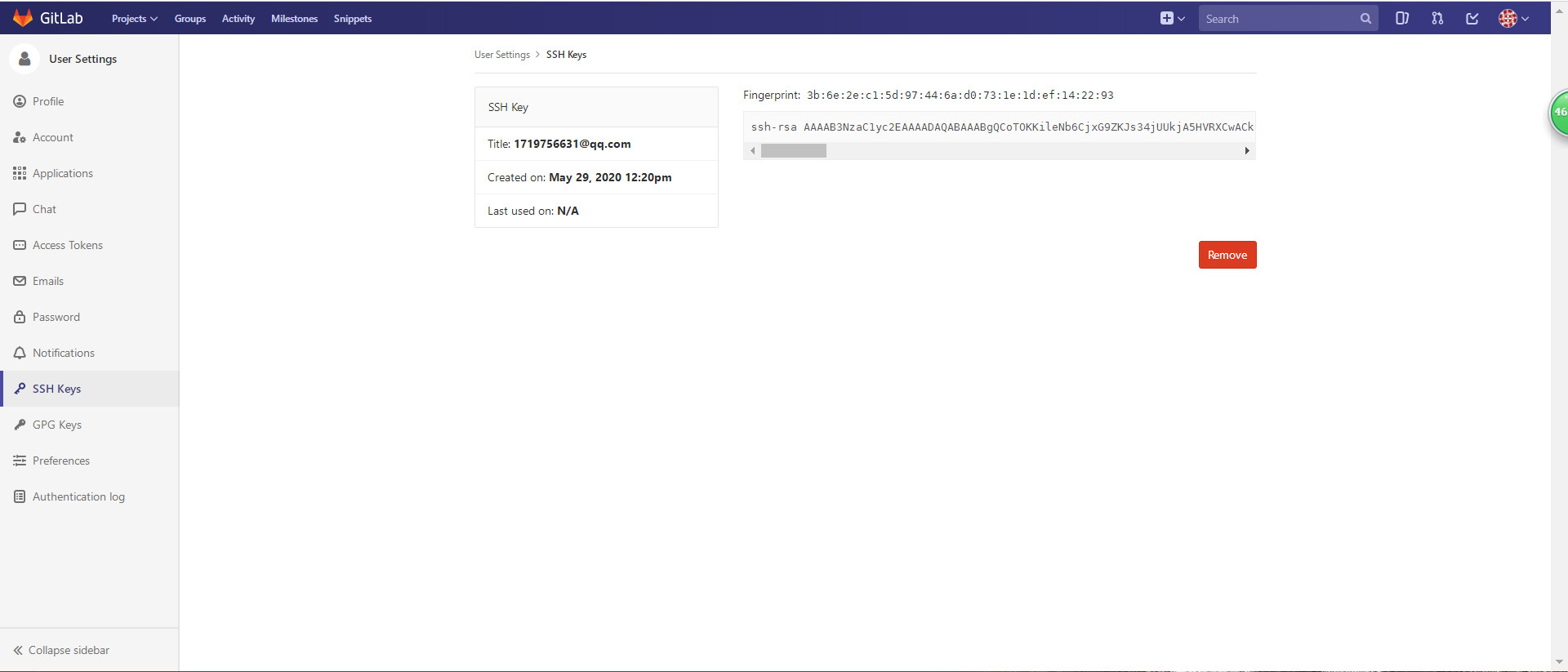Open Profile settings in sidebar
The height and width of the screenshot is (672, 1568).
(x=48, y=101)
